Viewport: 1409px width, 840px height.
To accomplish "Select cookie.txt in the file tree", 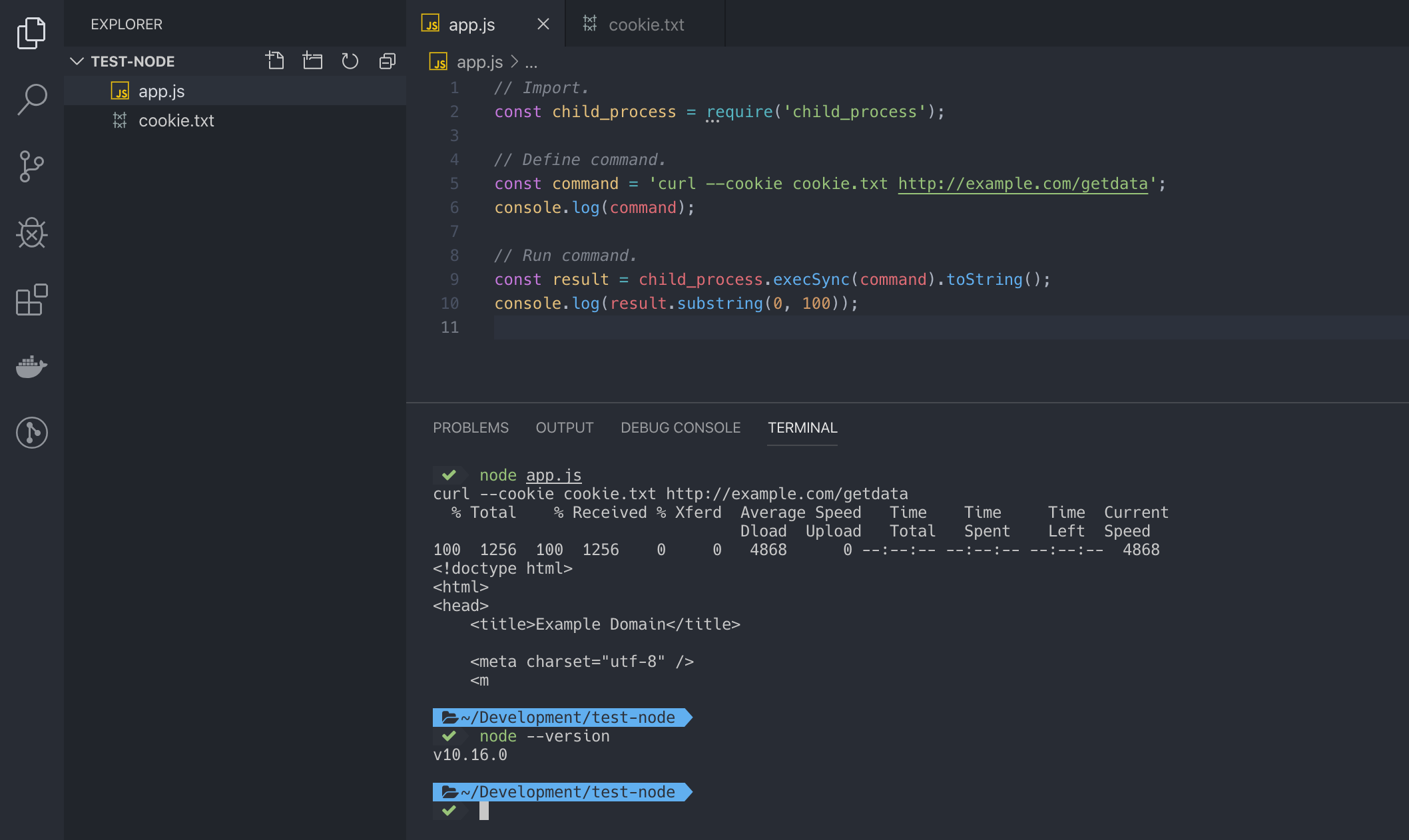I will pos(176,120).
